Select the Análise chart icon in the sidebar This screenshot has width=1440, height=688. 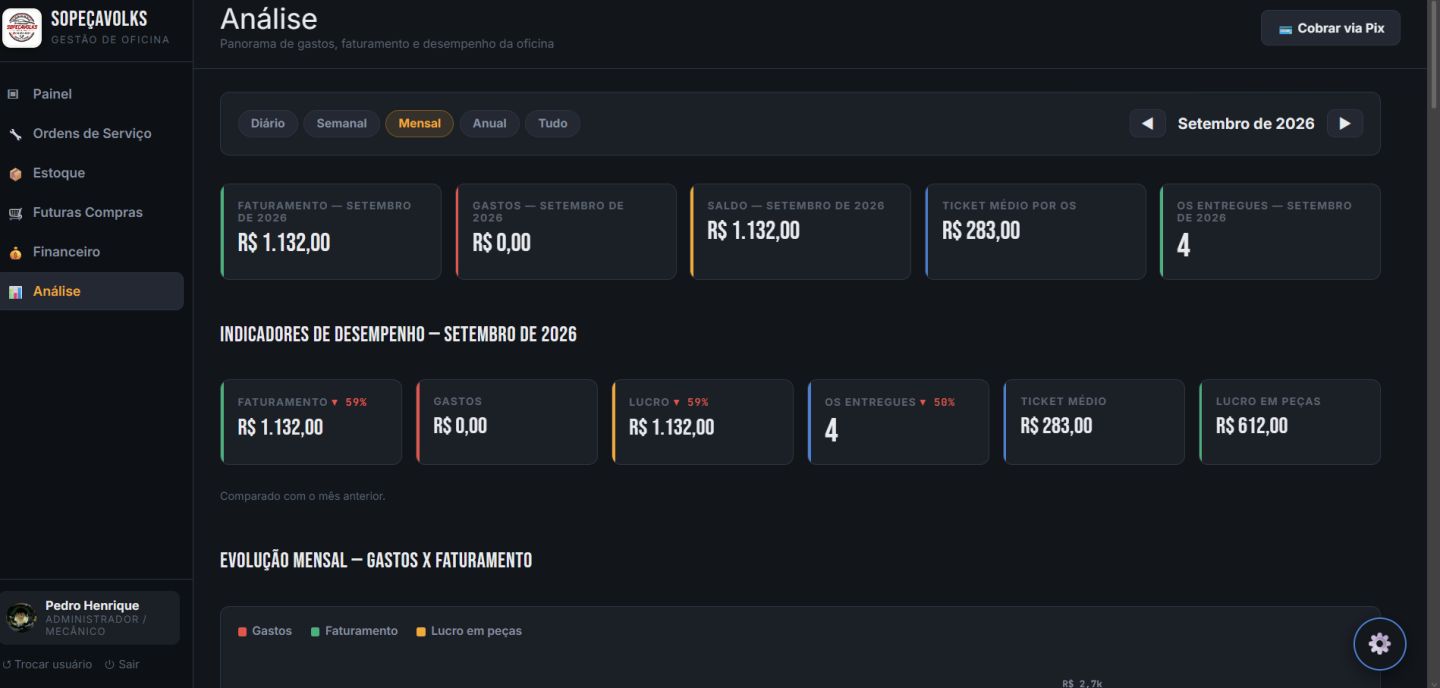pos(14,292)
